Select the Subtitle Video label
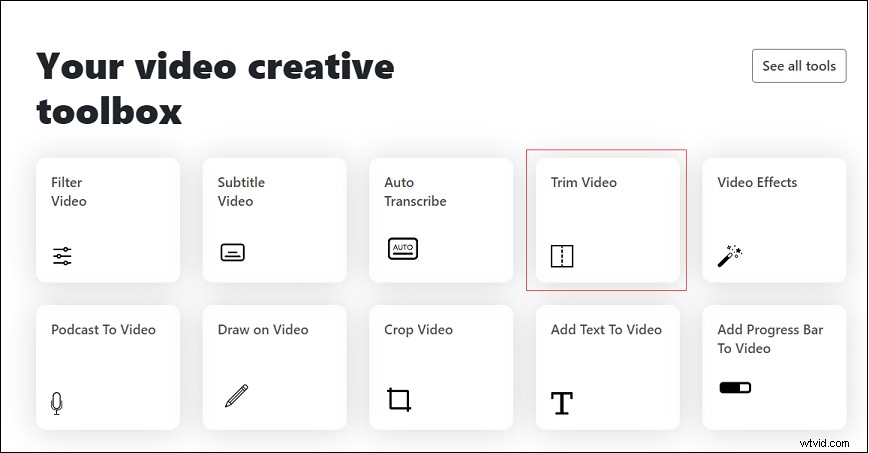Image resolution: width=869 pixels, height=453 pixels. 241,191
